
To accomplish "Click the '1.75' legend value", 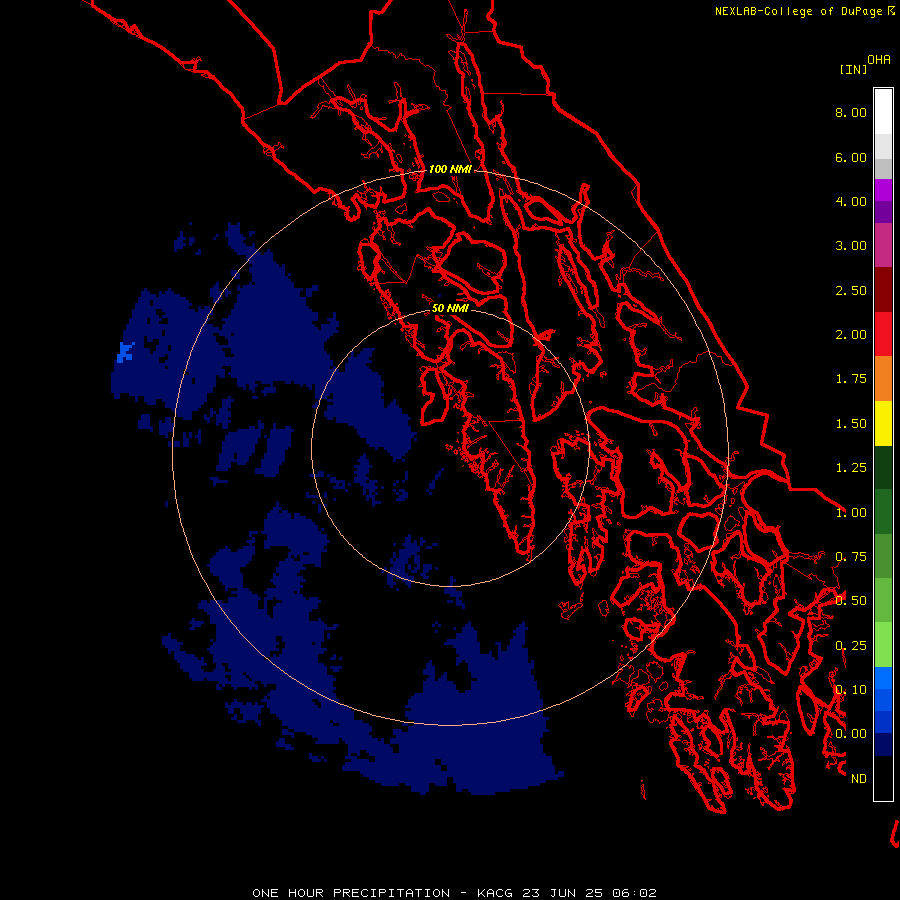I will (x=851, y=379).
